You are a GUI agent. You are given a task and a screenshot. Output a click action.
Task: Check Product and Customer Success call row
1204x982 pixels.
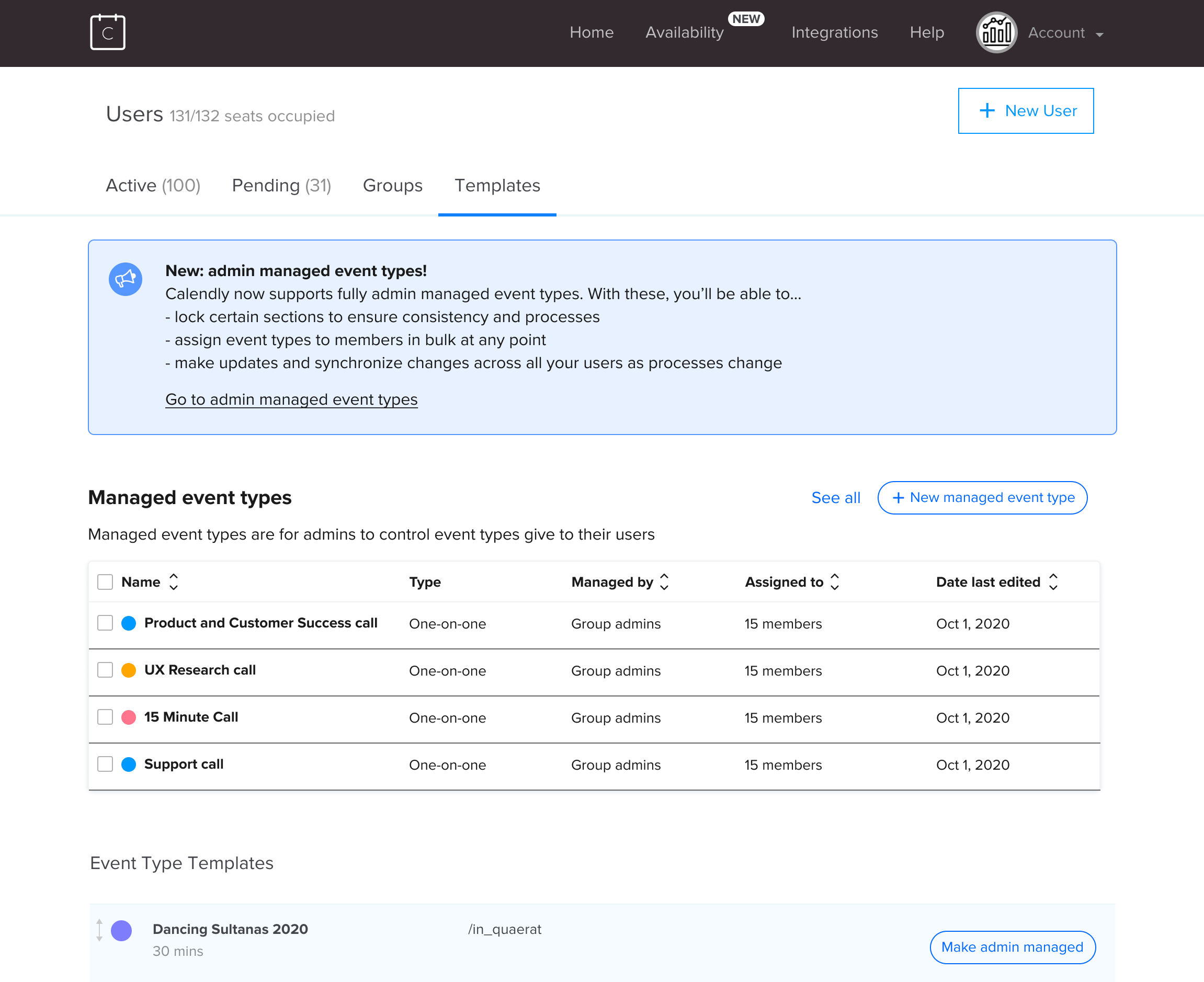pyautogui.click(x=105, y=623)
